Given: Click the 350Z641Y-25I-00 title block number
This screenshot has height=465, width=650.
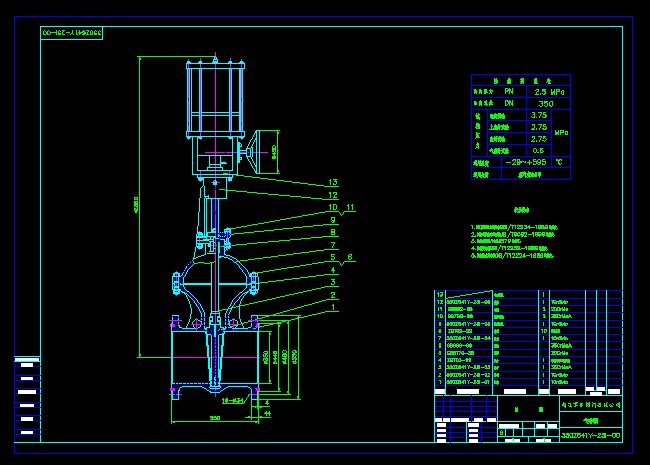Looking at the screenshot, I should (x=589, y=435).
